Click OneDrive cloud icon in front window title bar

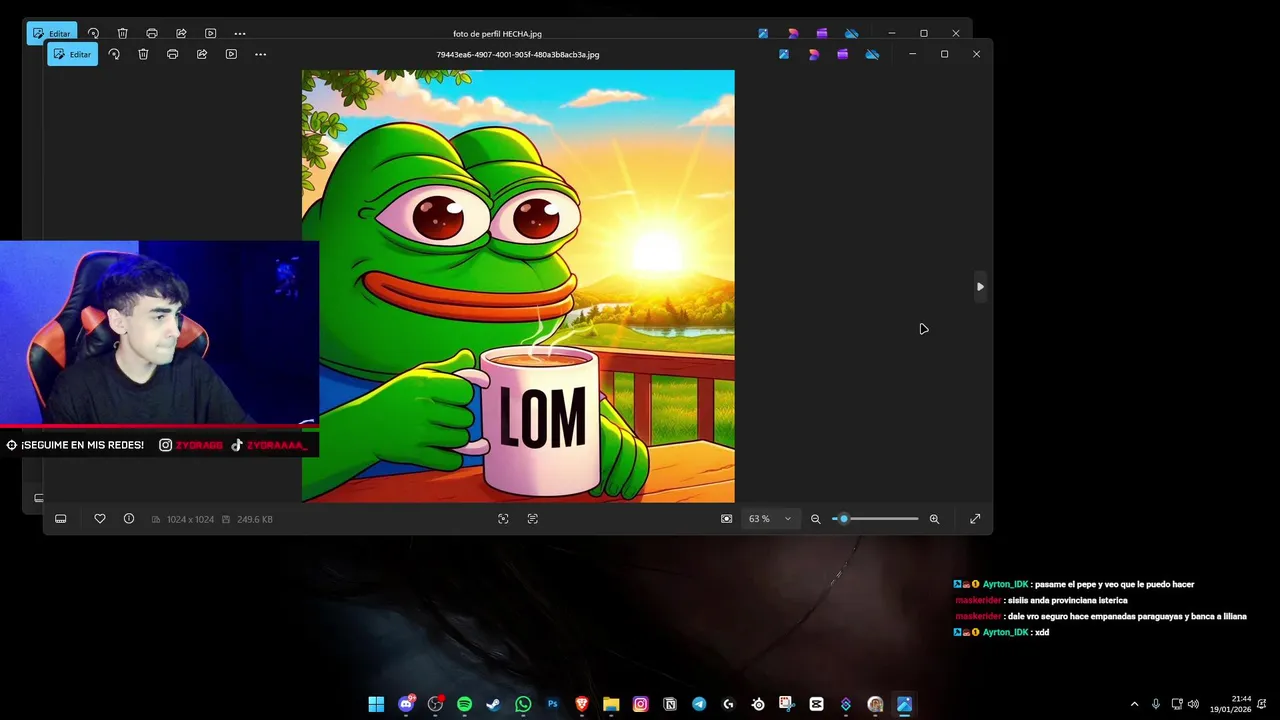pos(872,54)
